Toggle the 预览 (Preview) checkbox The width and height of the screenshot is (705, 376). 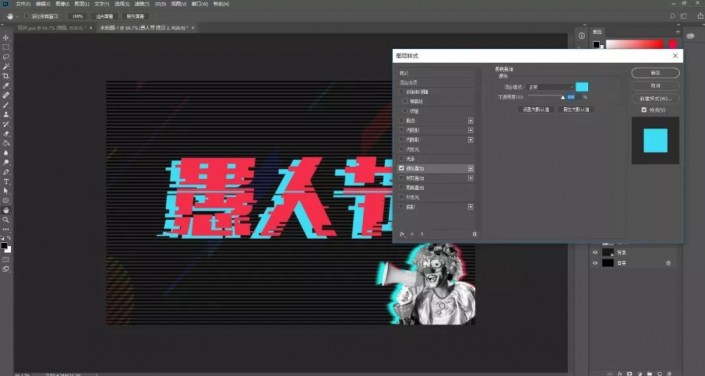pos(644,110)
